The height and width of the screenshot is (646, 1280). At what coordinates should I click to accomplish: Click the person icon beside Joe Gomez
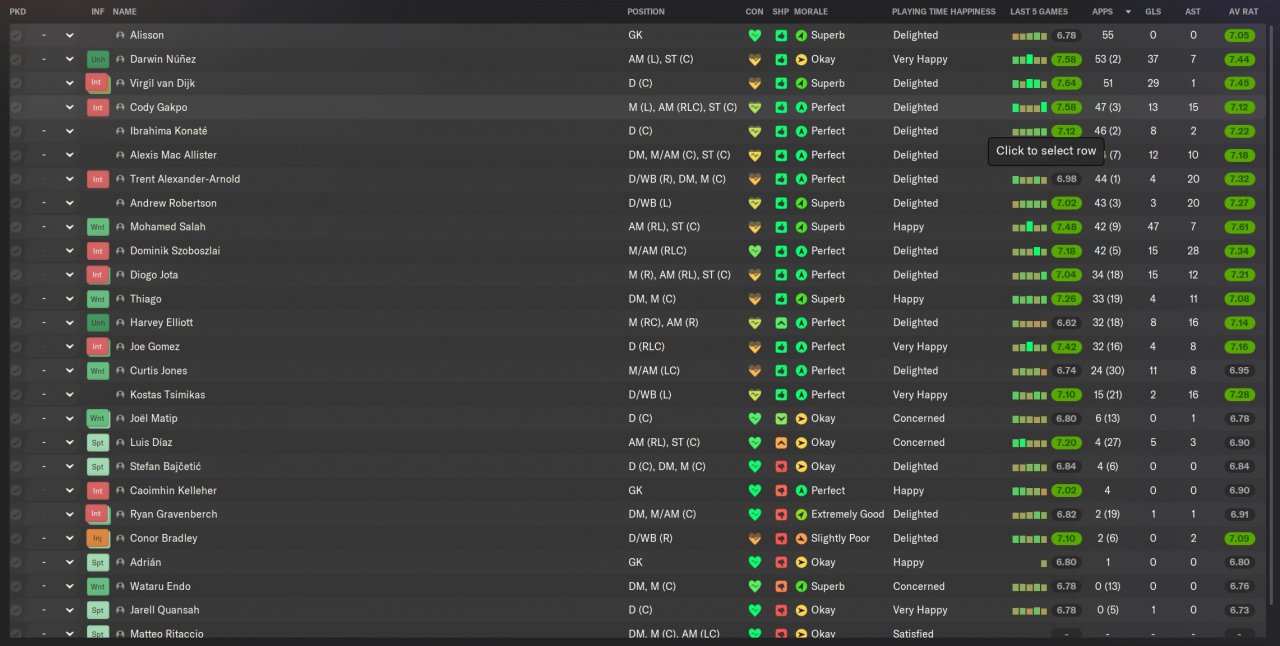click(121, 347)
